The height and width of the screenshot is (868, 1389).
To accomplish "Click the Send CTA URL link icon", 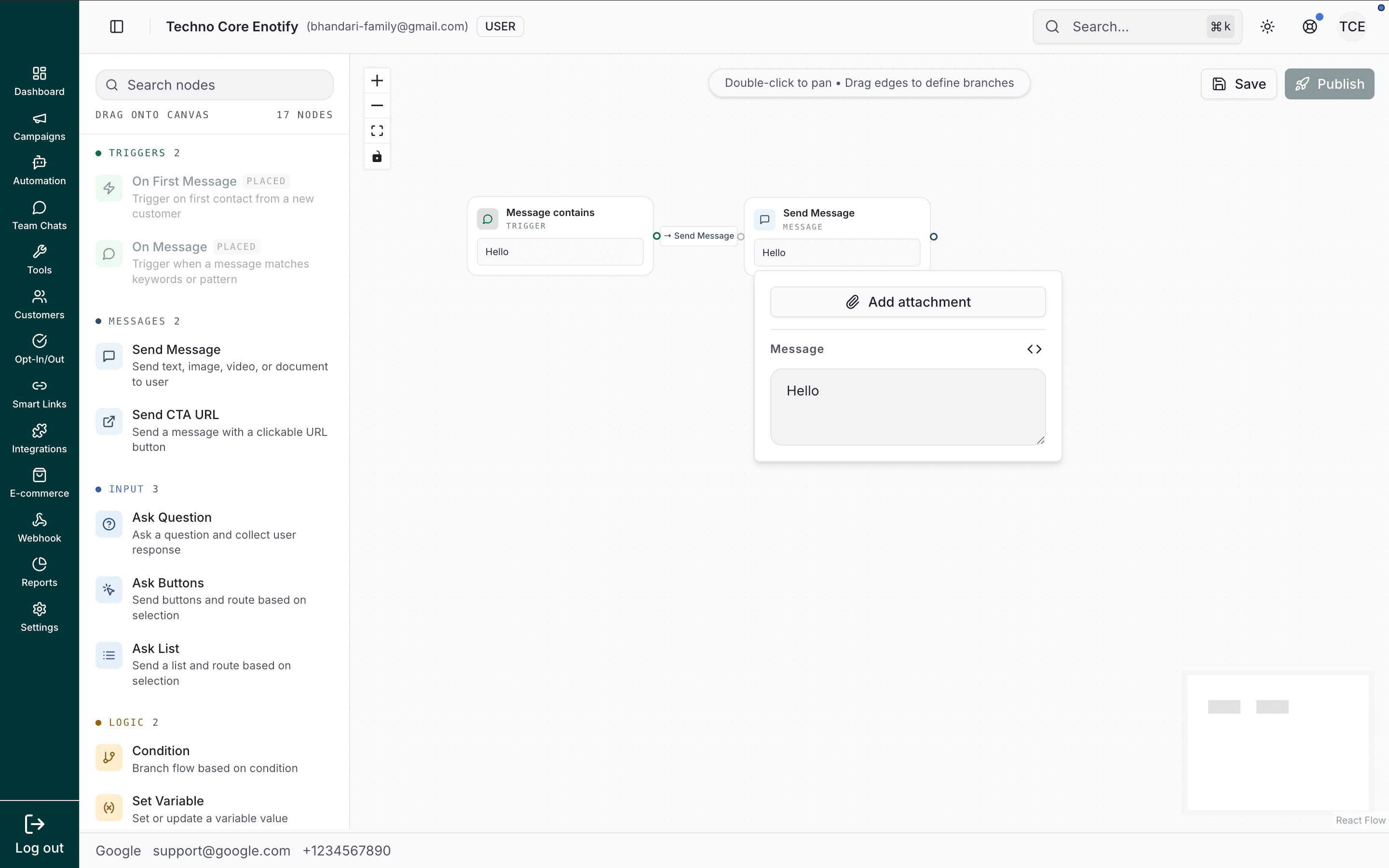I will point(109,422).
